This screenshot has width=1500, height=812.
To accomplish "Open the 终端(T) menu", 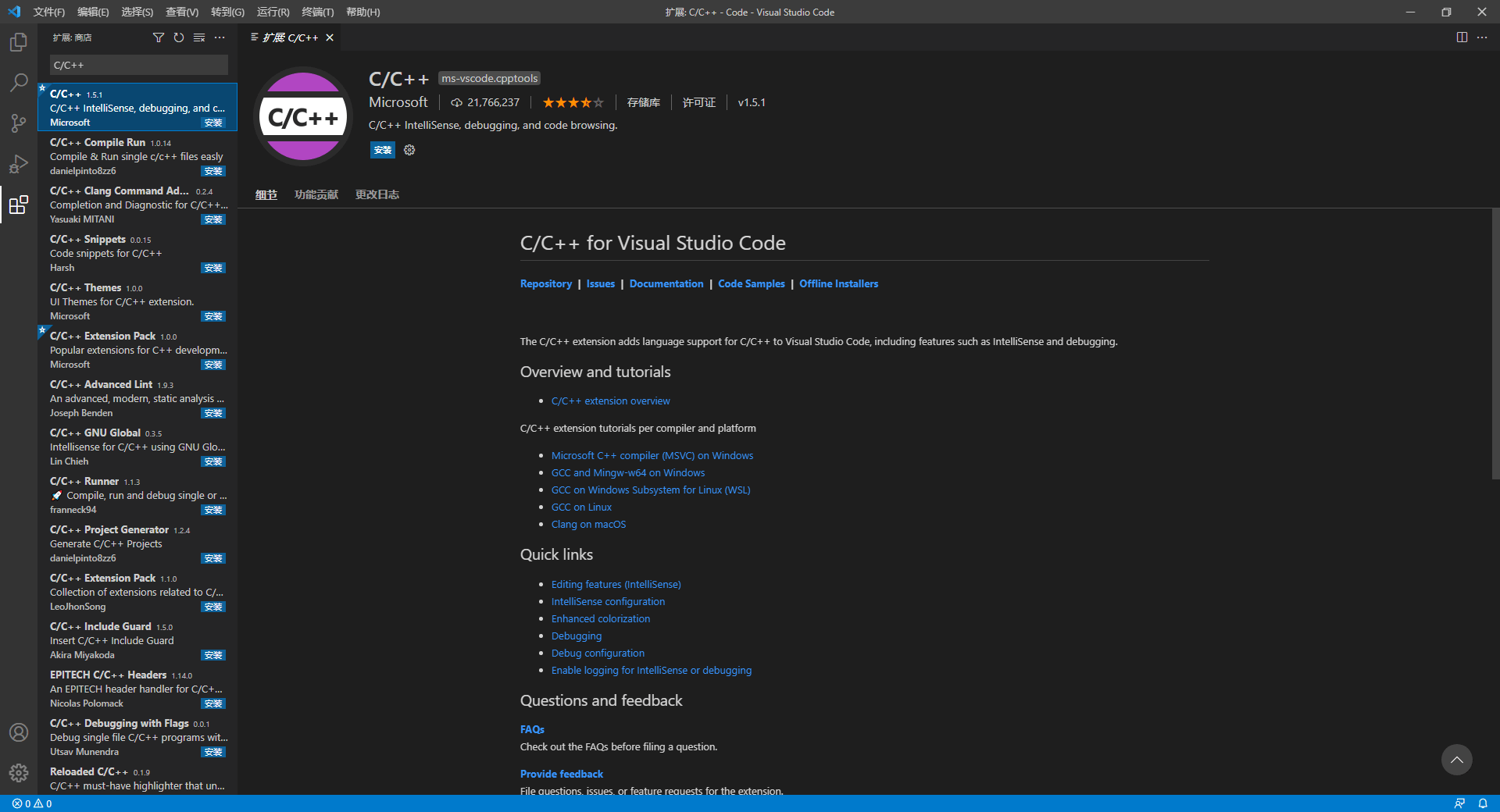I will [317, 12].
